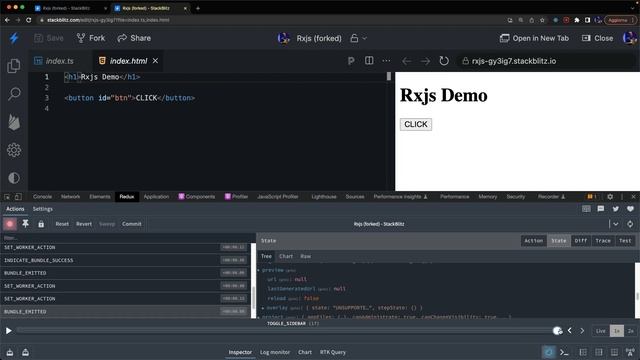
Task: Step to the previous action
Action: [x=570, y=331]
